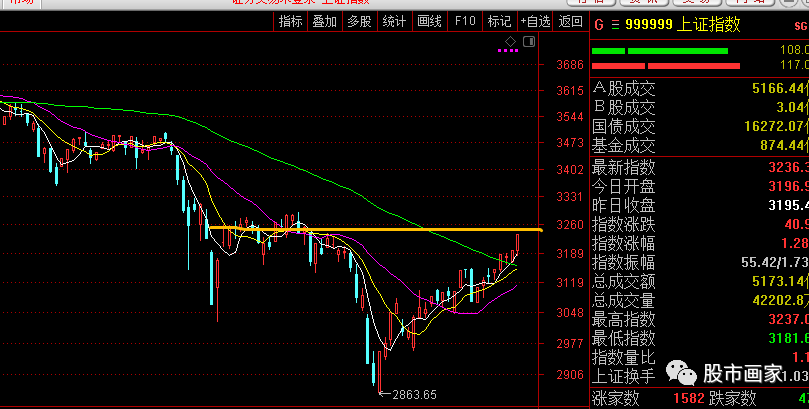
Task: Click the latest red candlestick on chart
Action: pos(517,242)
